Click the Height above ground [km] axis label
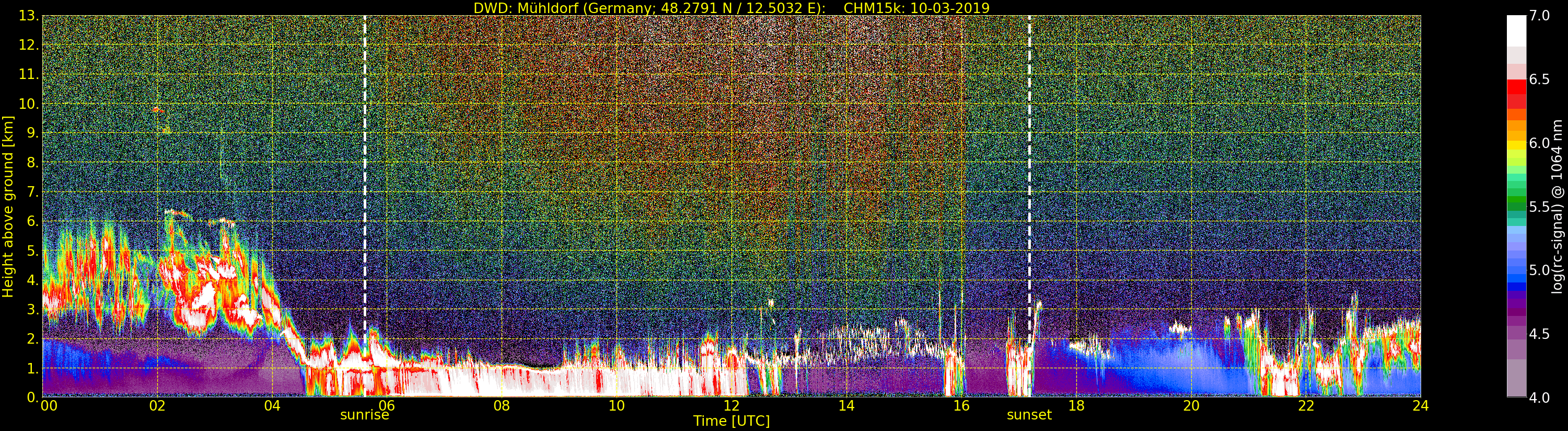The height and width of the screenshot is (431, 1568). click(8, 206)
